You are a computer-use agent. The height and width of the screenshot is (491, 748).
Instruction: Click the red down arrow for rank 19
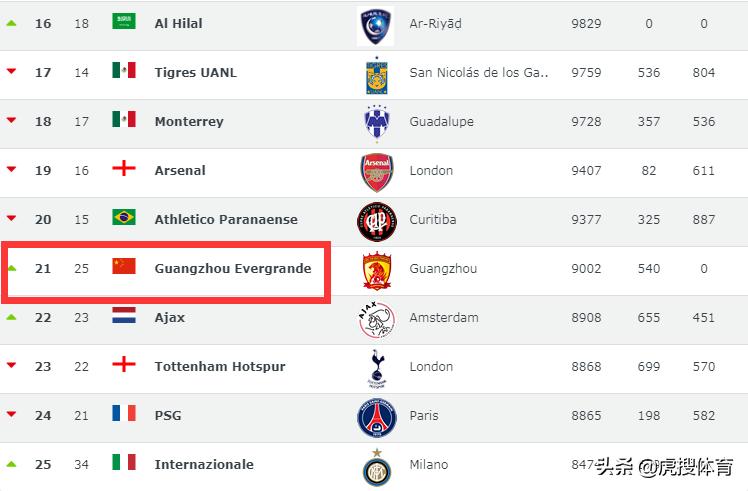click(12, 170)
